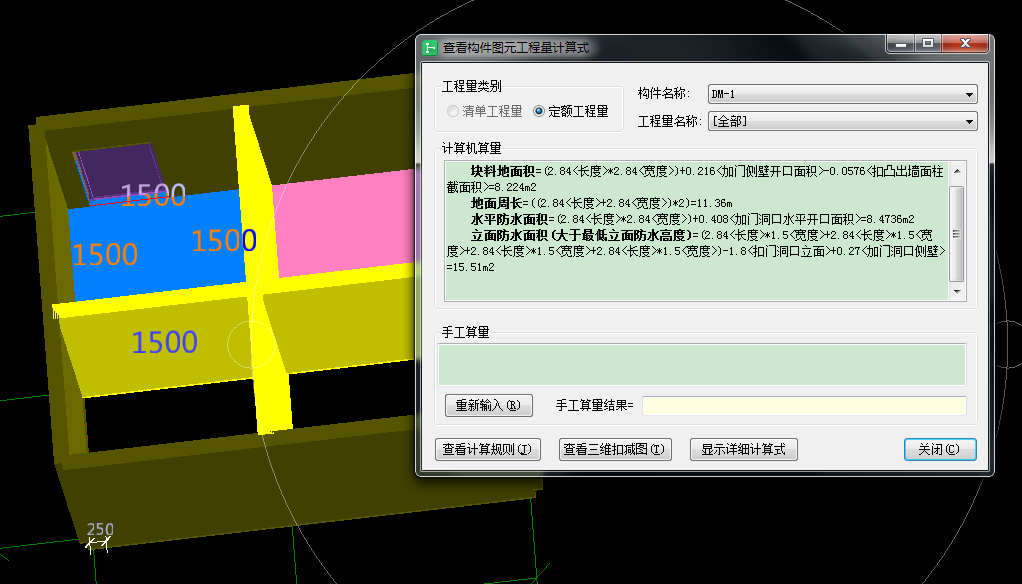Screen dimensions: 1022x584
Task: Click the 查看计算规则(T) button
Action: coord(488,449)
